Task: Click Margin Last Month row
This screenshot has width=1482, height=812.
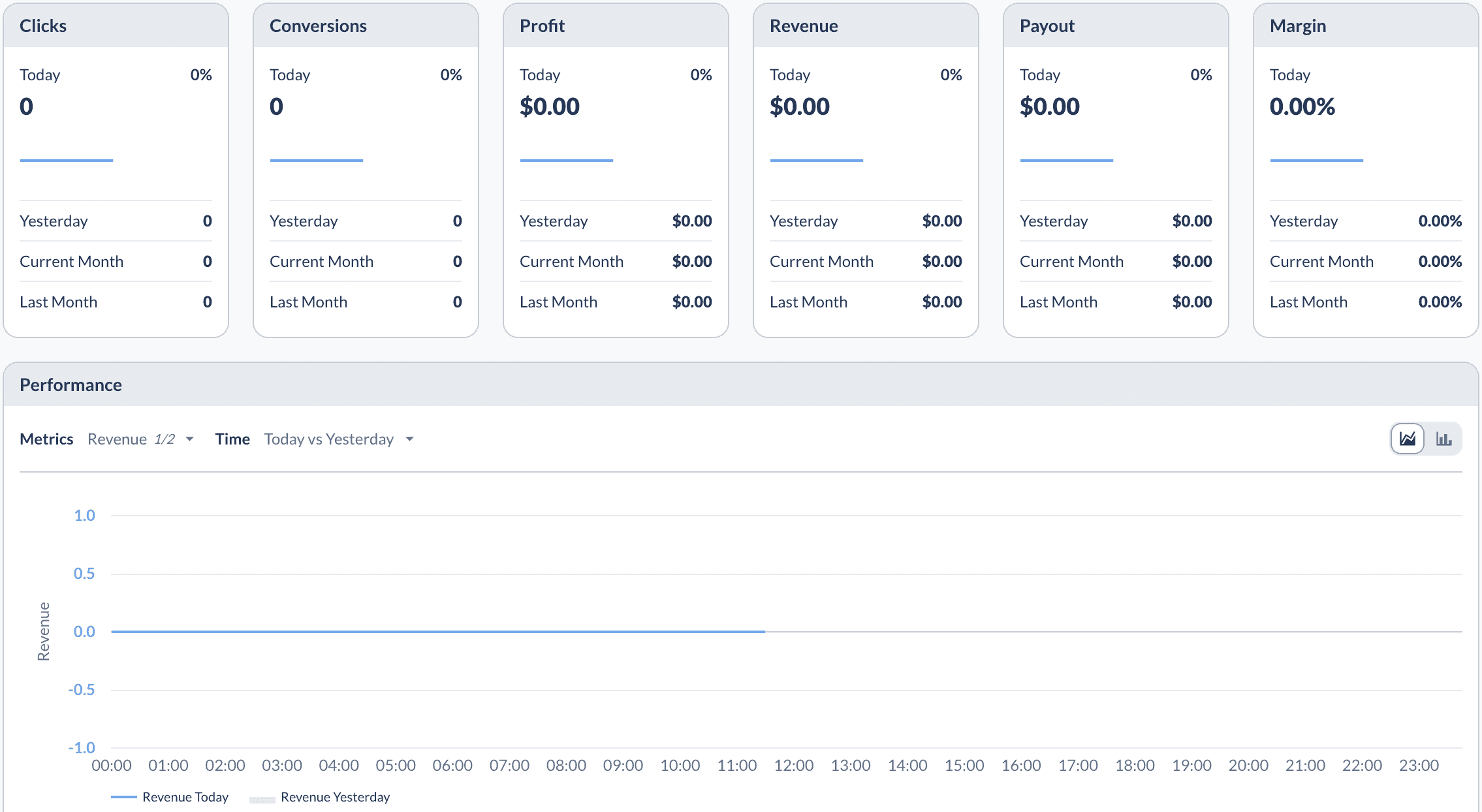Action: [x=1365, y=302]
